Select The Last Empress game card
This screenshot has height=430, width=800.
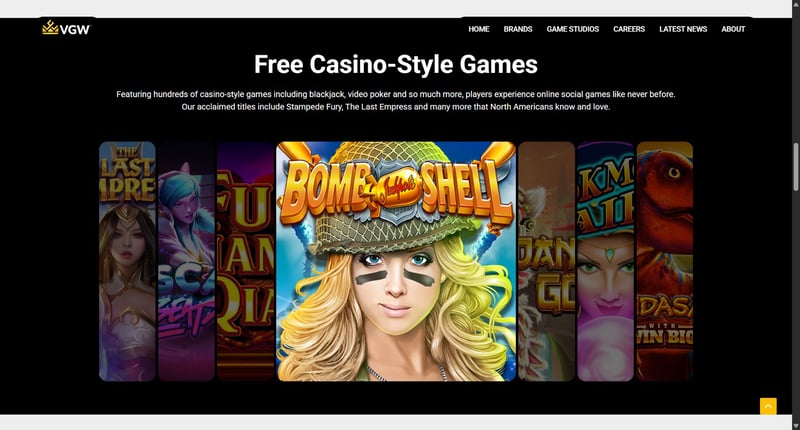127,261
